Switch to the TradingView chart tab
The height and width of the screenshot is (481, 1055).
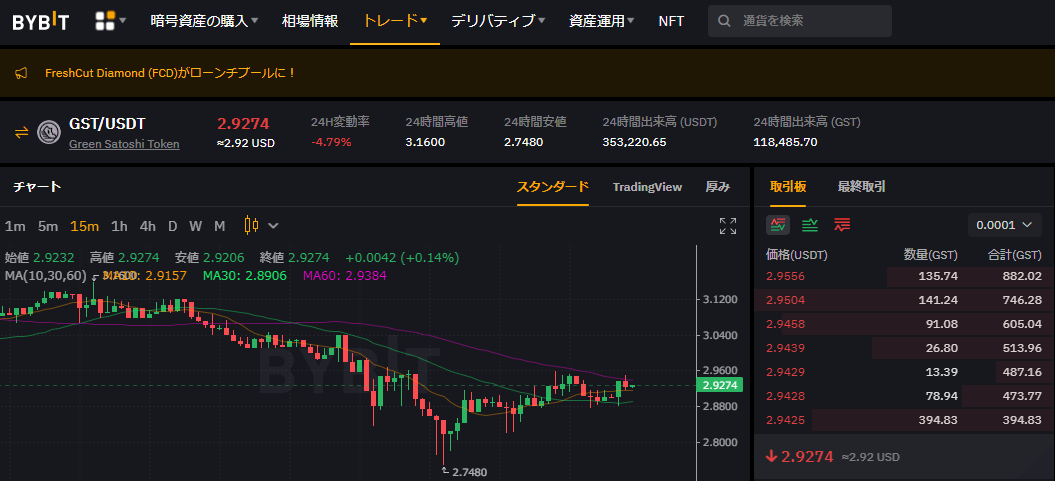coord(647,187)
